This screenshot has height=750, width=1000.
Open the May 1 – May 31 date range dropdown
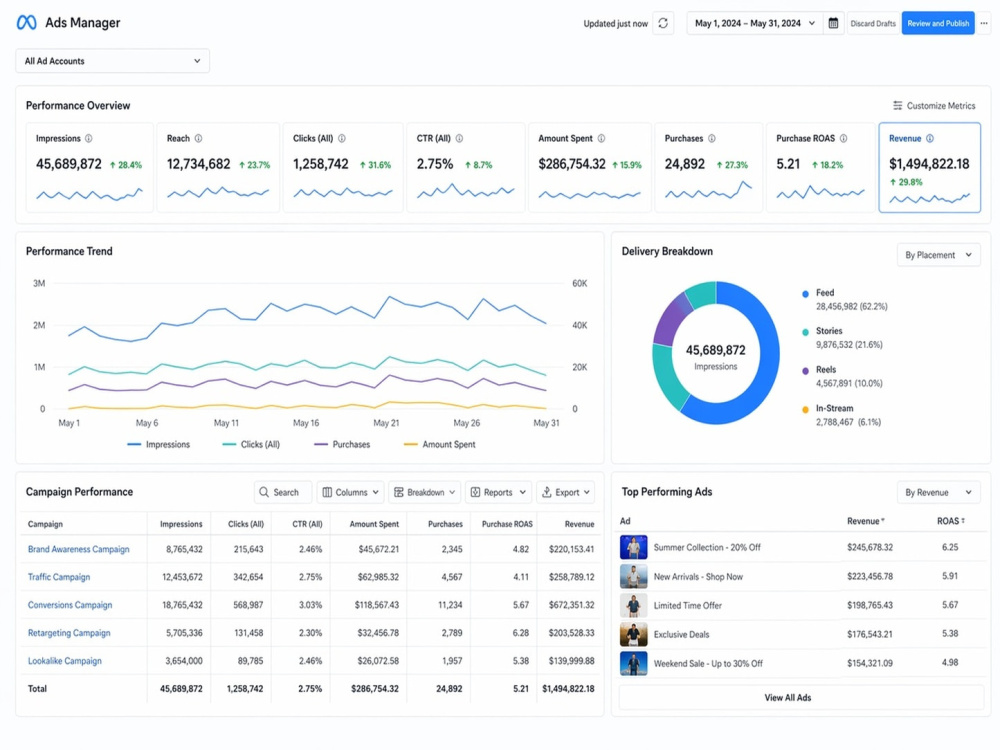pyautogui.click(x=754, y=24)
